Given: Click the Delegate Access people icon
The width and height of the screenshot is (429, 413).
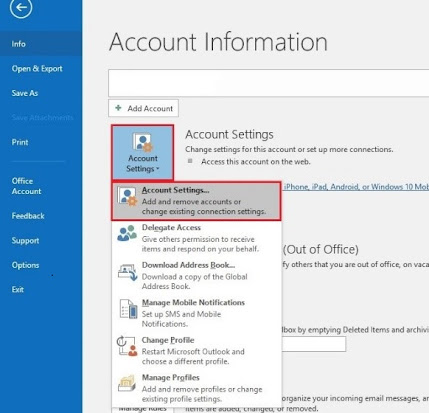Looking at the screenshot, I should [x=127, y=233].
